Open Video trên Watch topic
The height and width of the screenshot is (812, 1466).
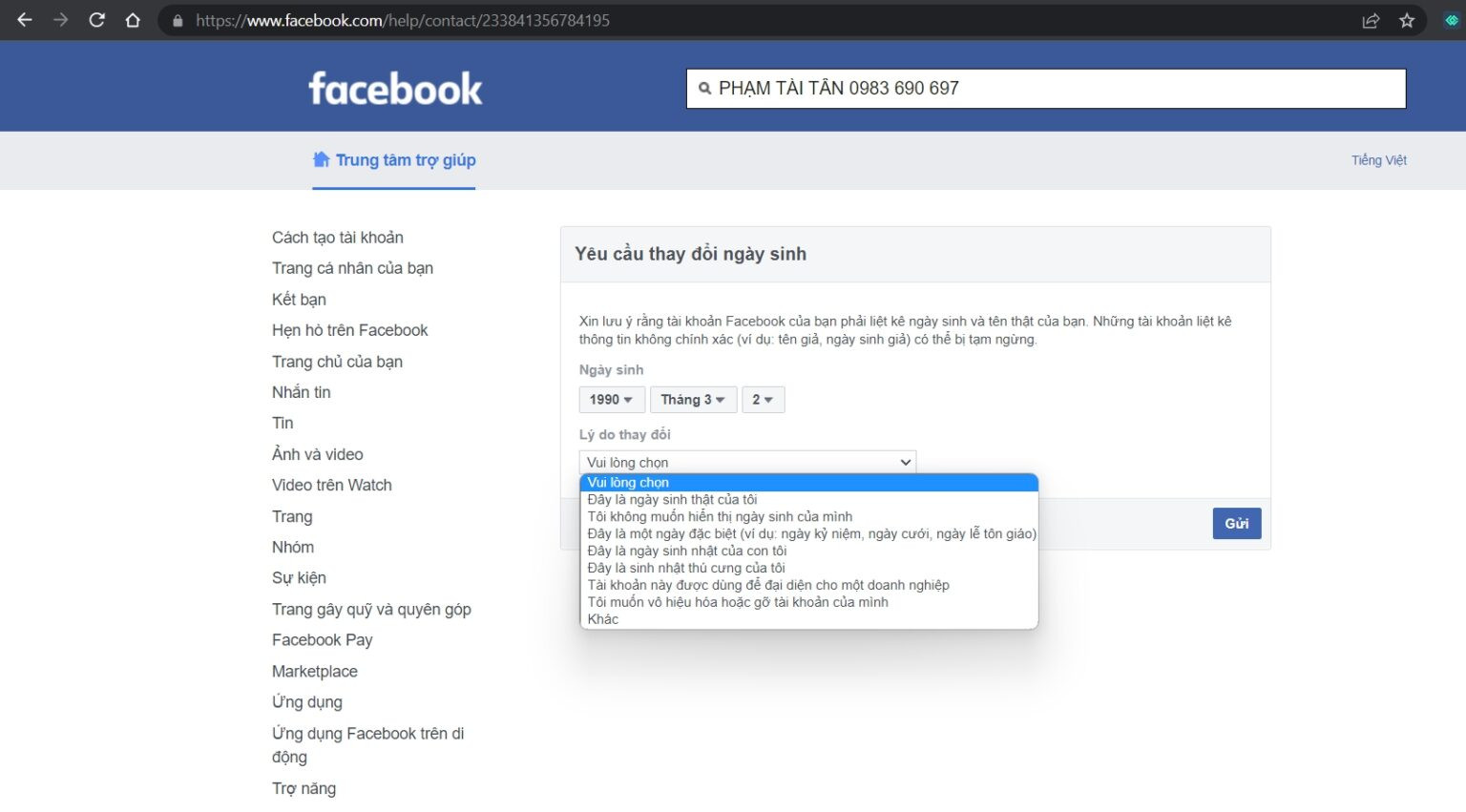(332, 485)
